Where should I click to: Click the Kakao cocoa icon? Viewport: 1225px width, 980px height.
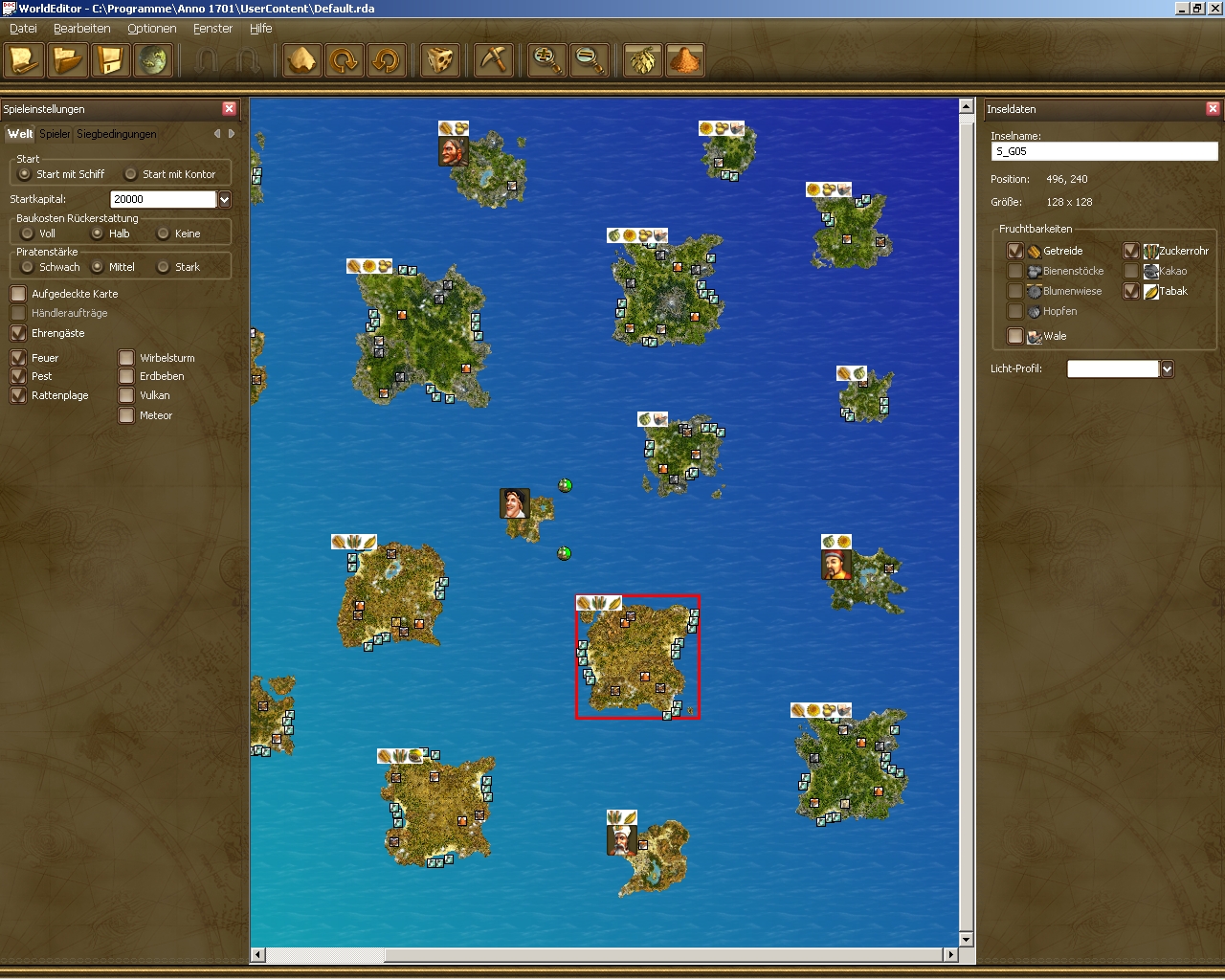tap(1151, 271)
